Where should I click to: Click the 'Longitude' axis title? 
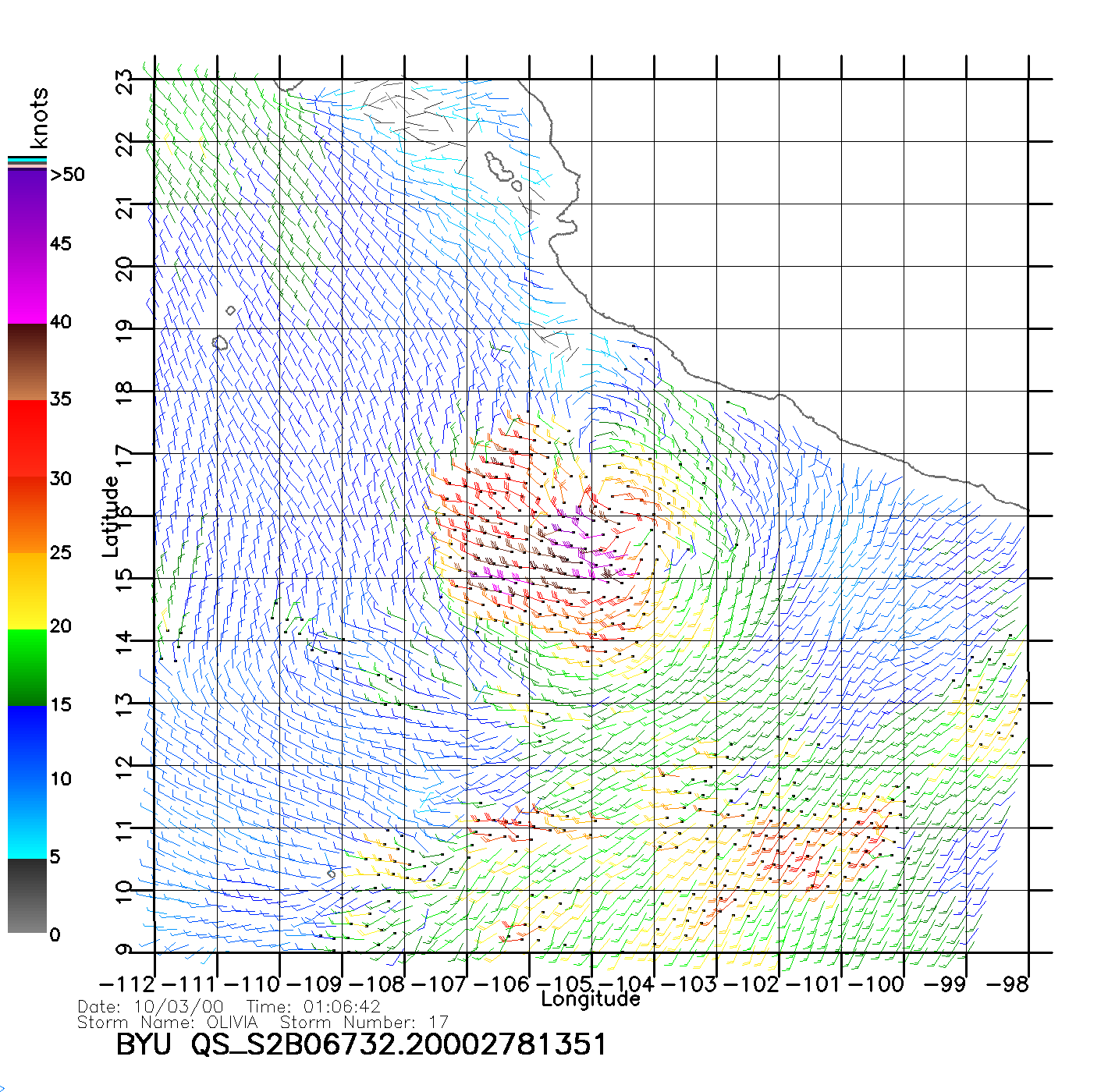[590, 999]
